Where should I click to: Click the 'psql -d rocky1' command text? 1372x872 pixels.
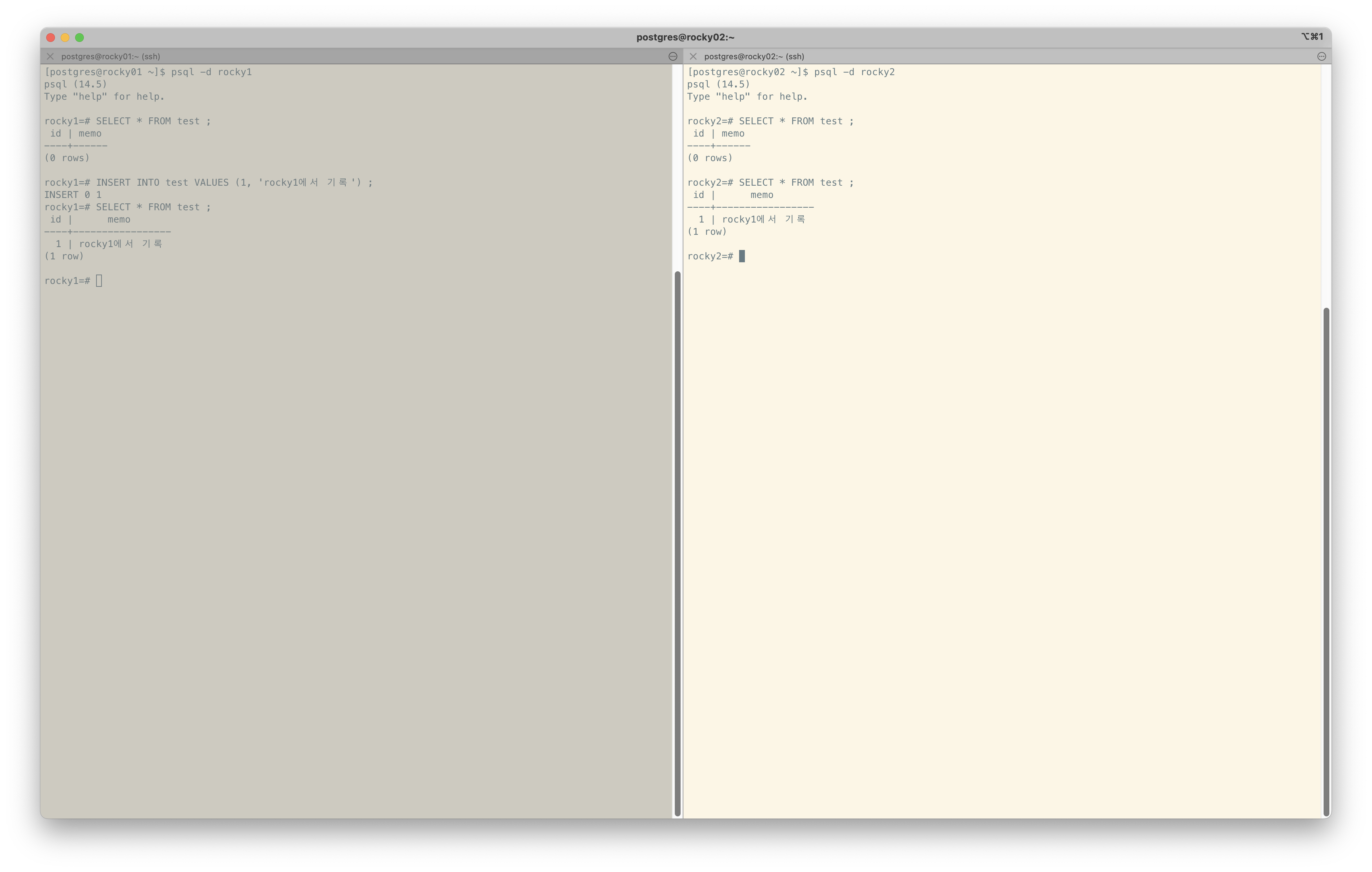211,72
